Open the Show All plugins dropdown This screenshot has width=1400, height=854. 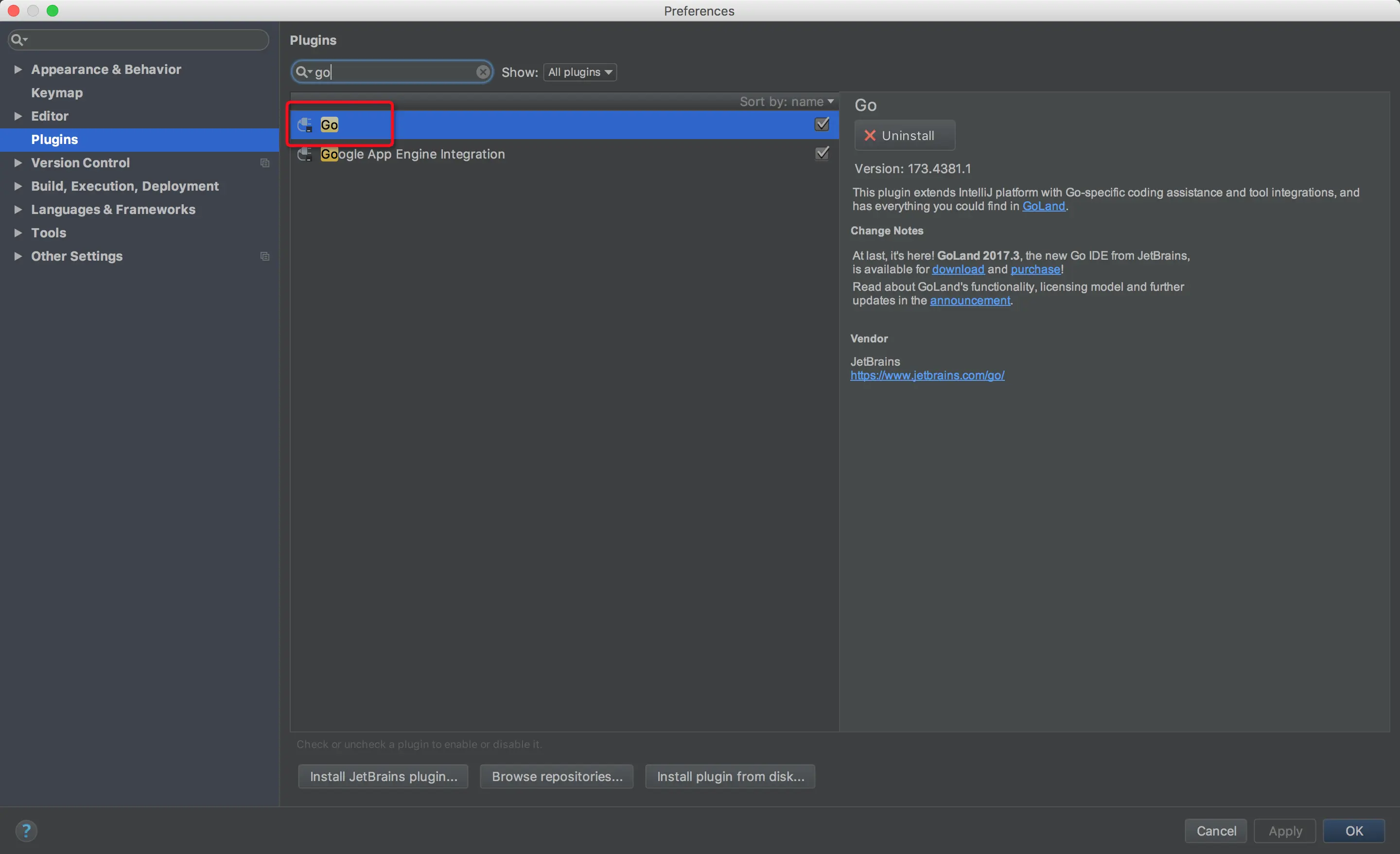(x=579, y=71)
